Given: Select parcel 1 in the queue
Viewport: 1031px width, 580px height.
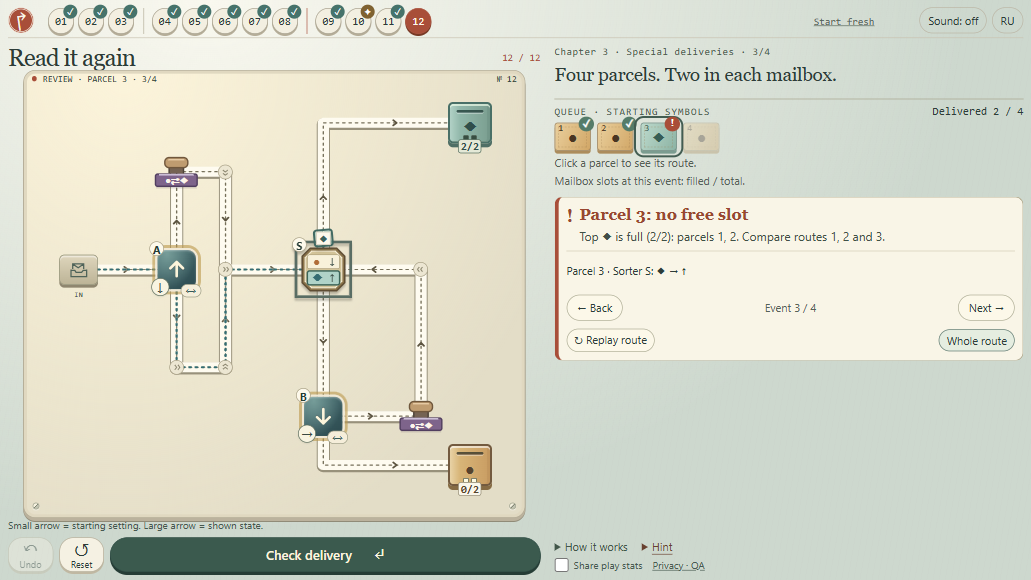Looking at the screenshot, I should pos(573,137).
